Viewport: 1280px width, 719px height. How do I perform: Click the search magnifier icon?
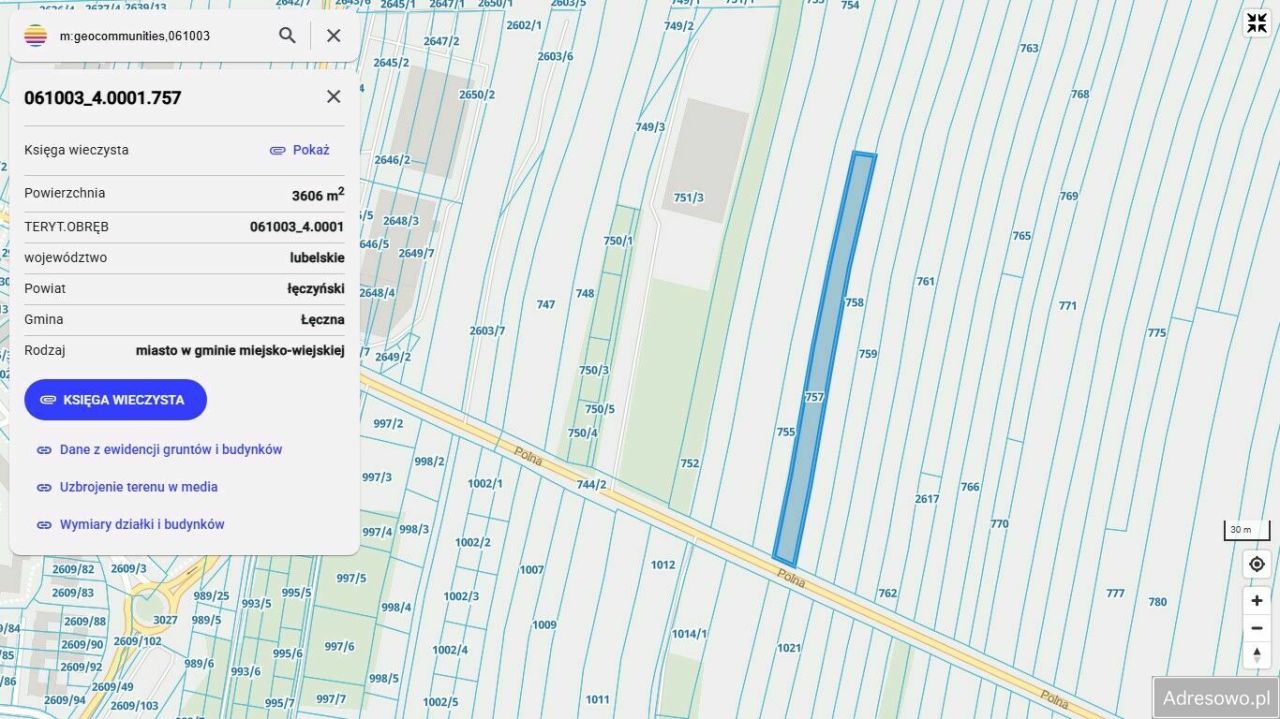287,36
